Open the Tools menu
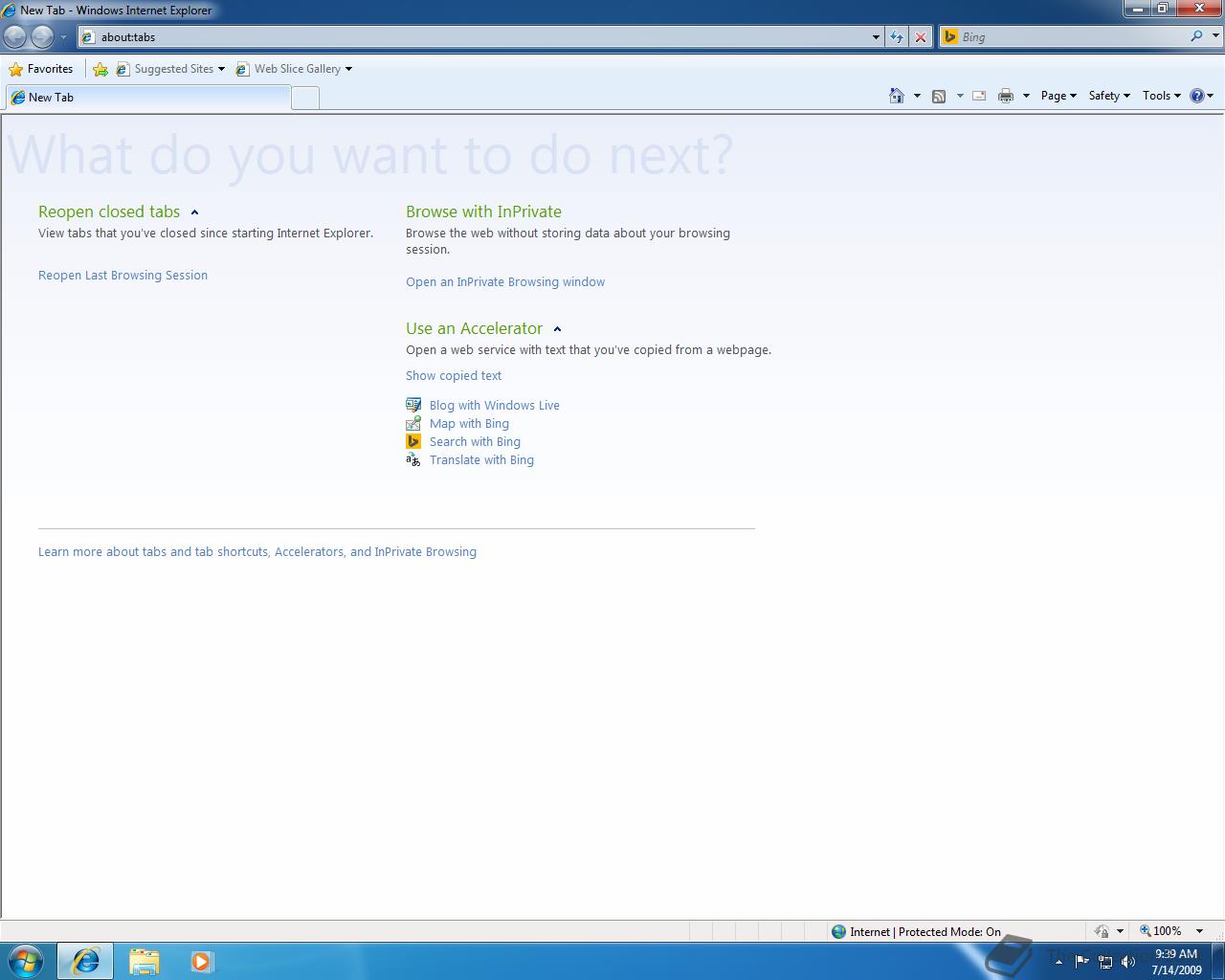 (1161, 96)
